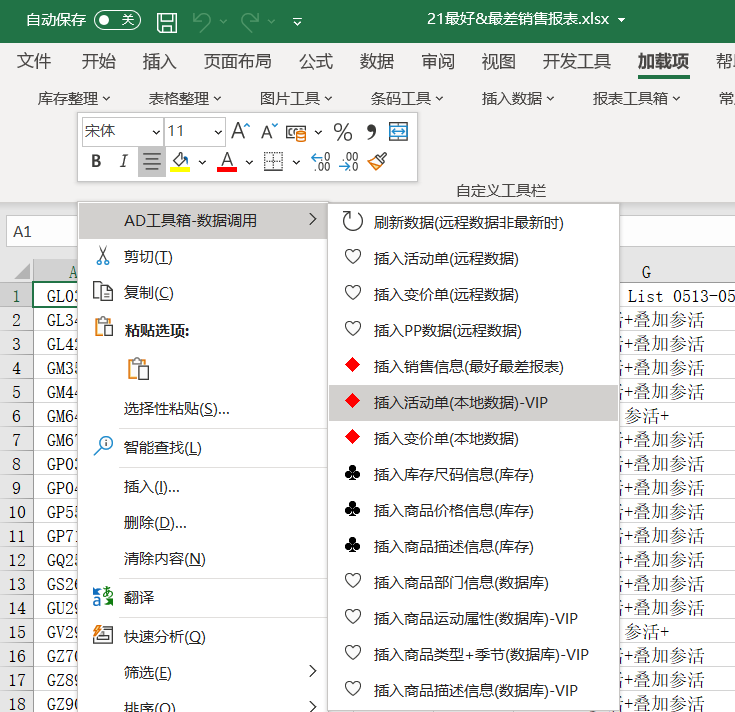Expand the 条码工具 dropdown menu

406,98
